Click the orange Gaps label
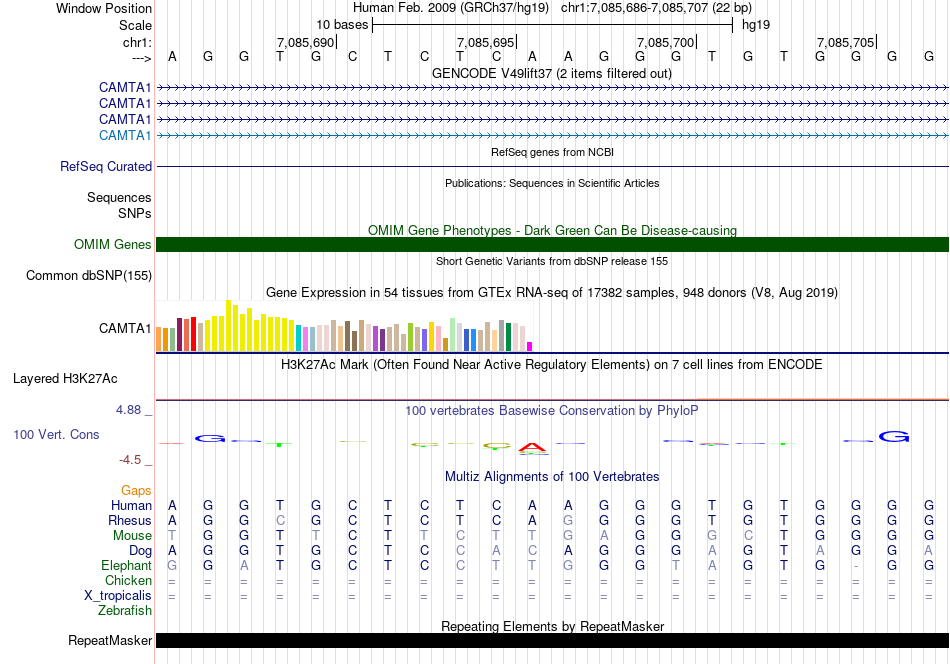Image resolution: width=950 pixels, height=664 pixels. [x=136, y=491]
